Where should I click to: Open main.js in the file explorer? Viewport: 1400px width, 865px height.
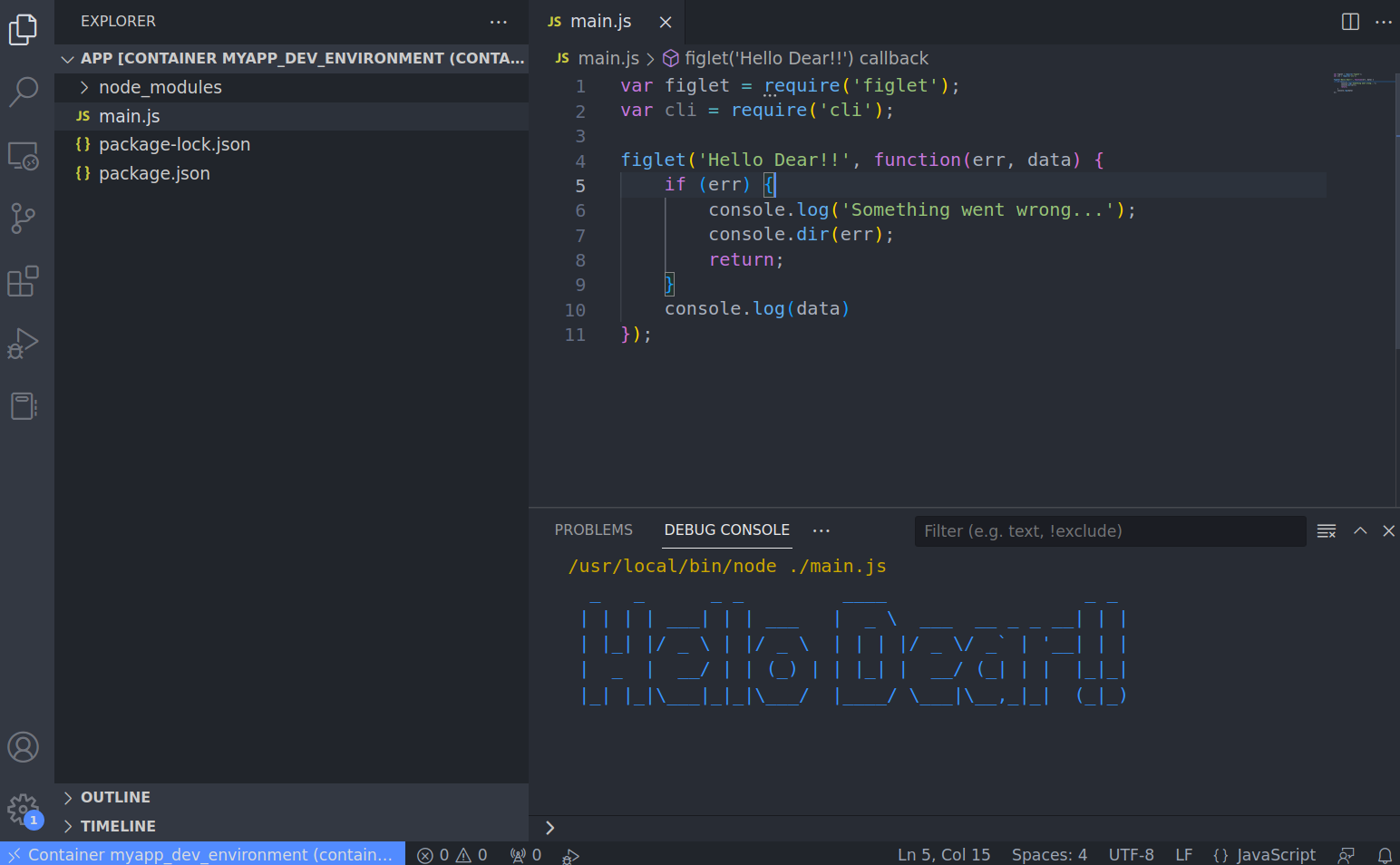292,116
